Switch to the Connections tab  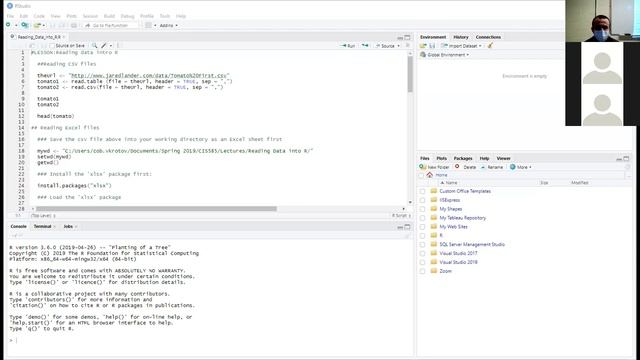click(488, 37)
